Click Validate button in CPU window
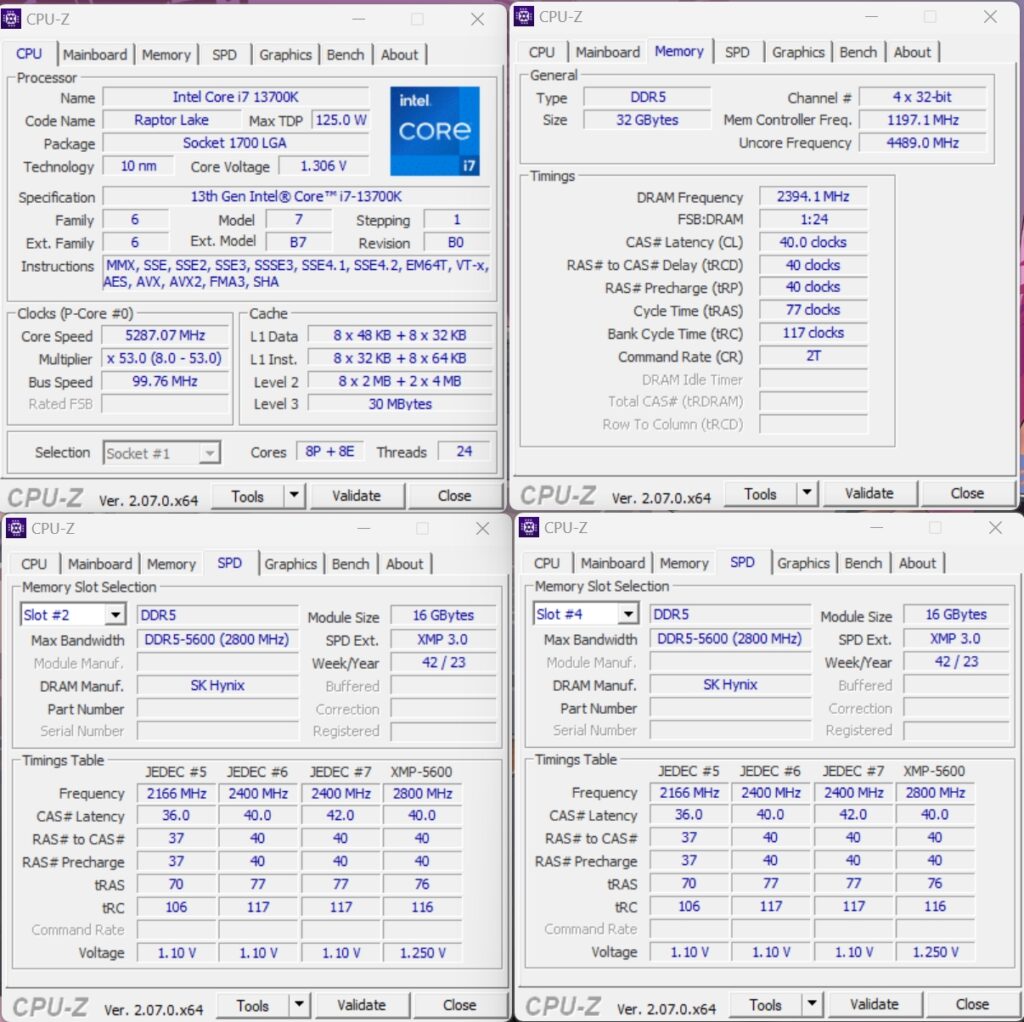Screen dimensions: 1024x1022 tap(357, 496)
